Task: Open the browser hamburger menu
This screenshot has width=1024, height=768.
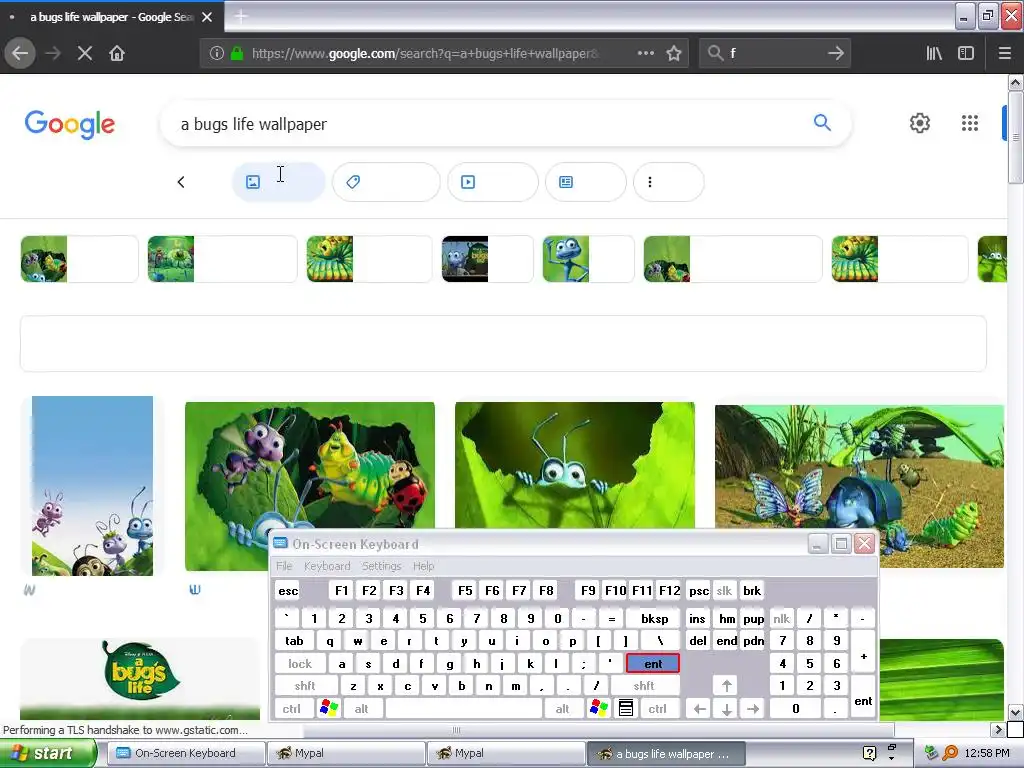Action: (x=1004, y=53)
